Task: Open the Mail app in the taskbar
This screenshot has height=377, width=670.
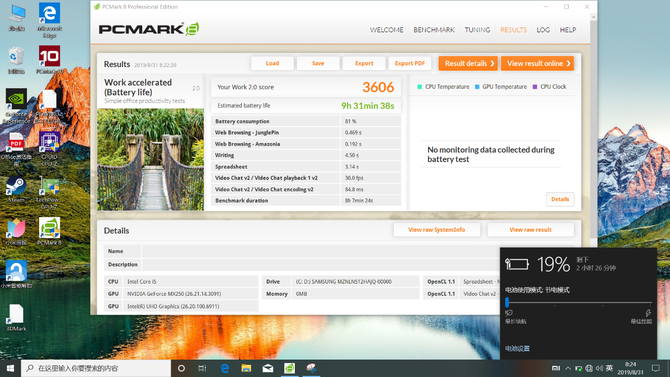Action: (268, 368)
